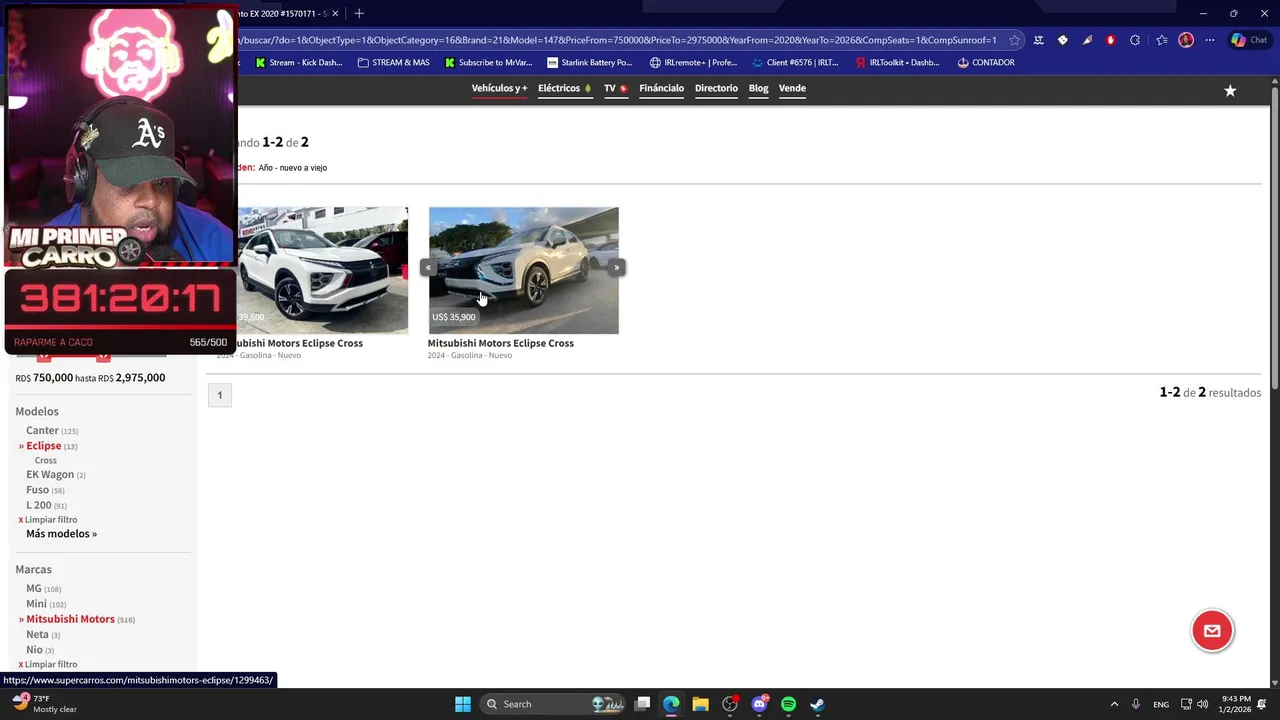Open Edge settings and more menu

(1210, 40)
